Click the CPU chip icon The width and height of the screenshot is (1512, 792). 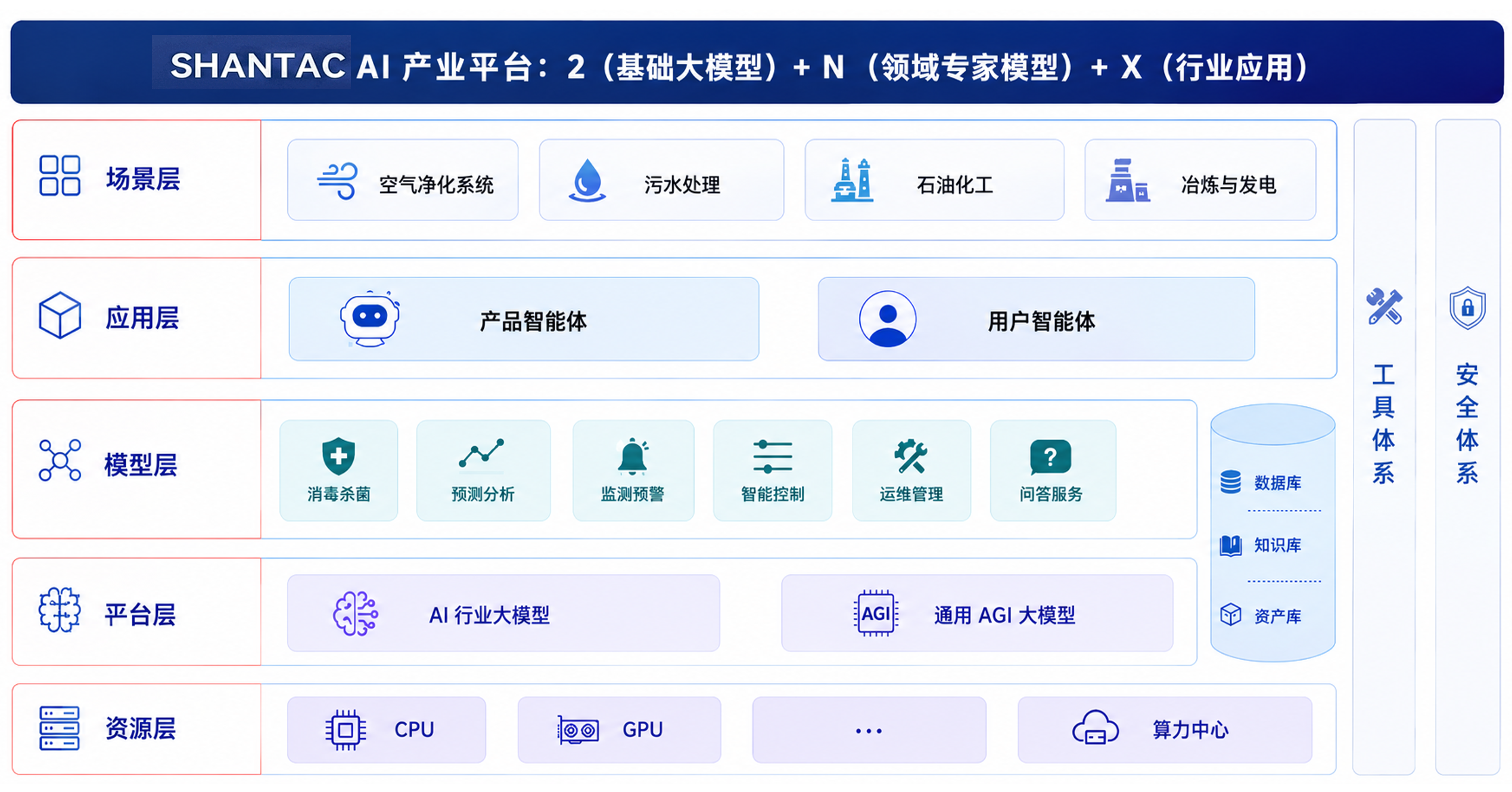coord(346,729)
